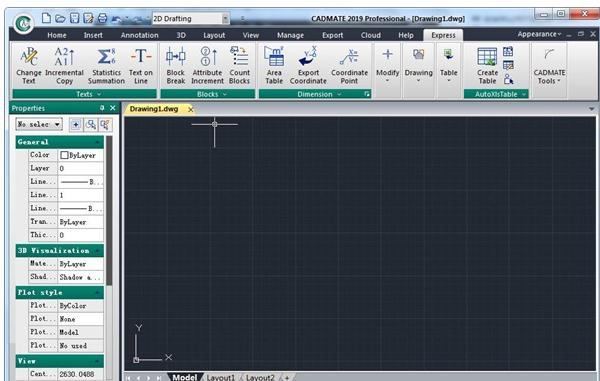Choose the Text on Line tool
This screenshot has height=381, width=600.
pyautogui.click(x=140, y=66)
